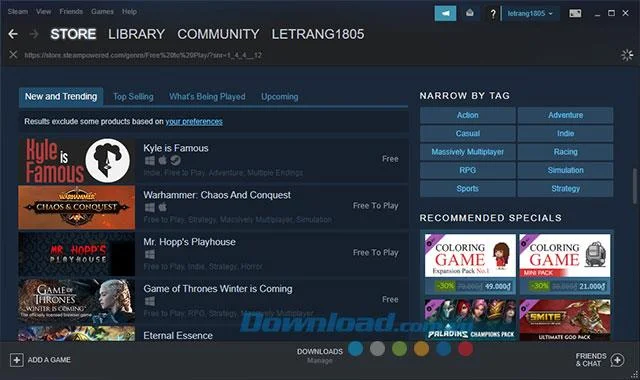The image size is (640, 380).
Task: Go to the LIBRARY section
Action: (x=136, y=34)
